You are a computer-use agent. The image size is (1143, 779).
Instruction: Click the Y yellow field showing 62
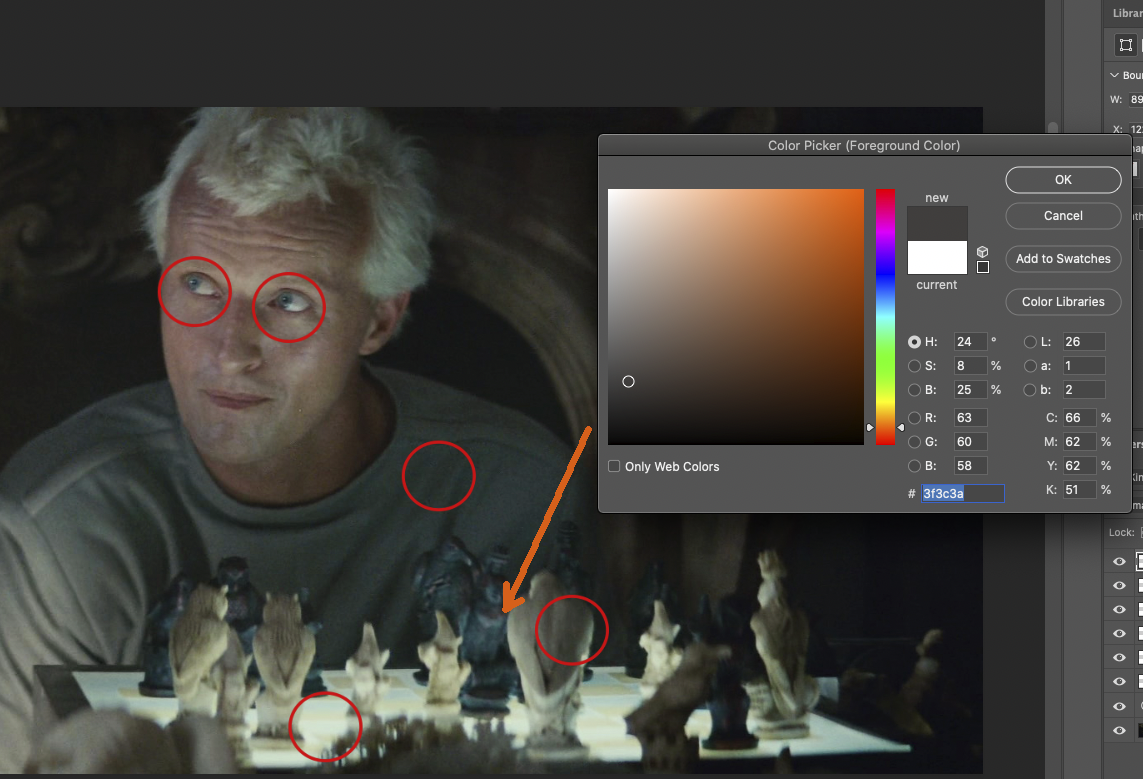coord(1079,466)
